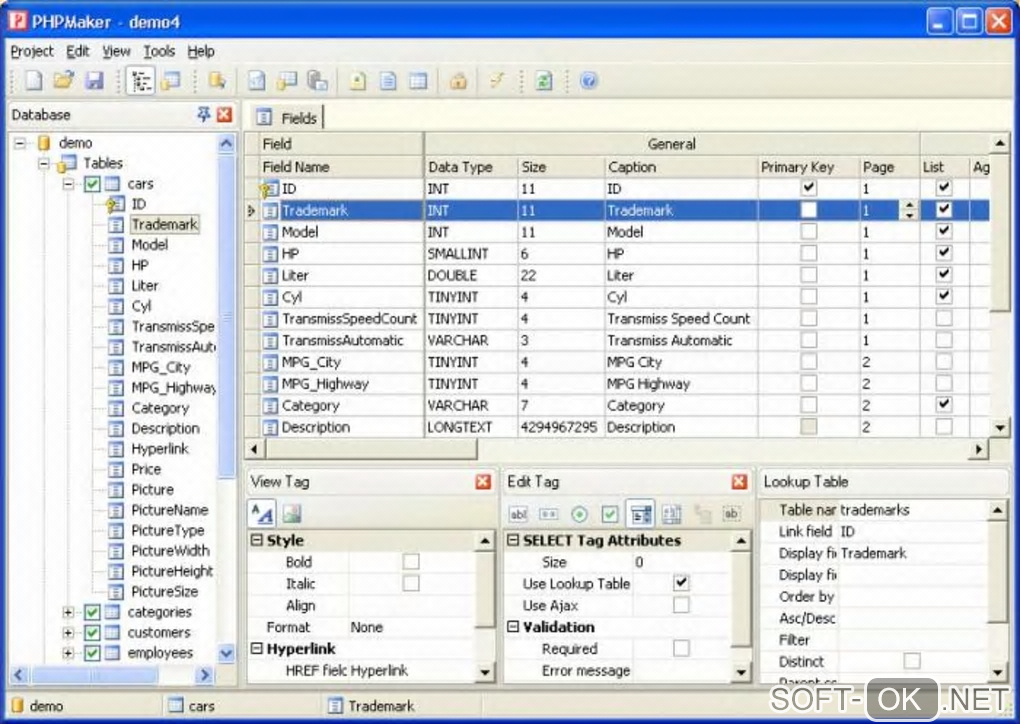This screenshot has width=1020, height=724.
Task: Close the View Tag panel
Action: pos(483,481)
